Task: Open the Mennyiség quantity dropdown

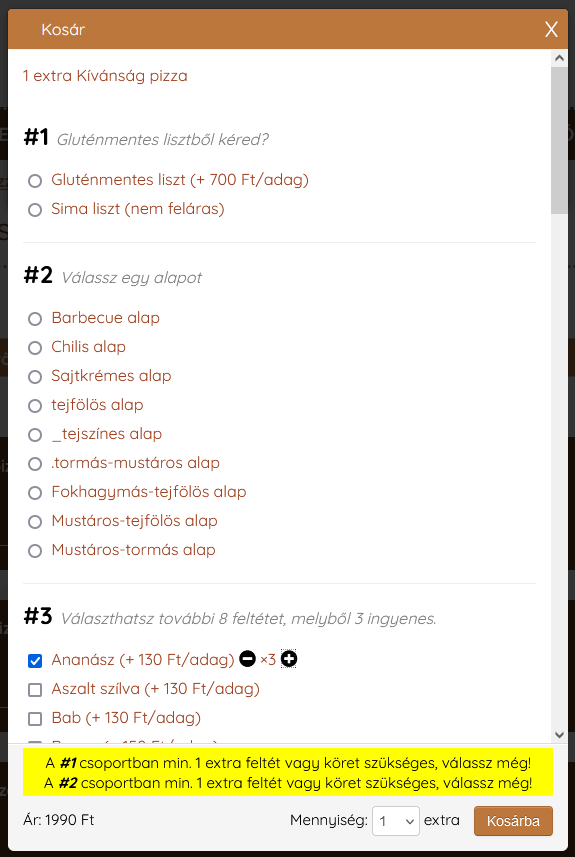Action: coord(396,821)
